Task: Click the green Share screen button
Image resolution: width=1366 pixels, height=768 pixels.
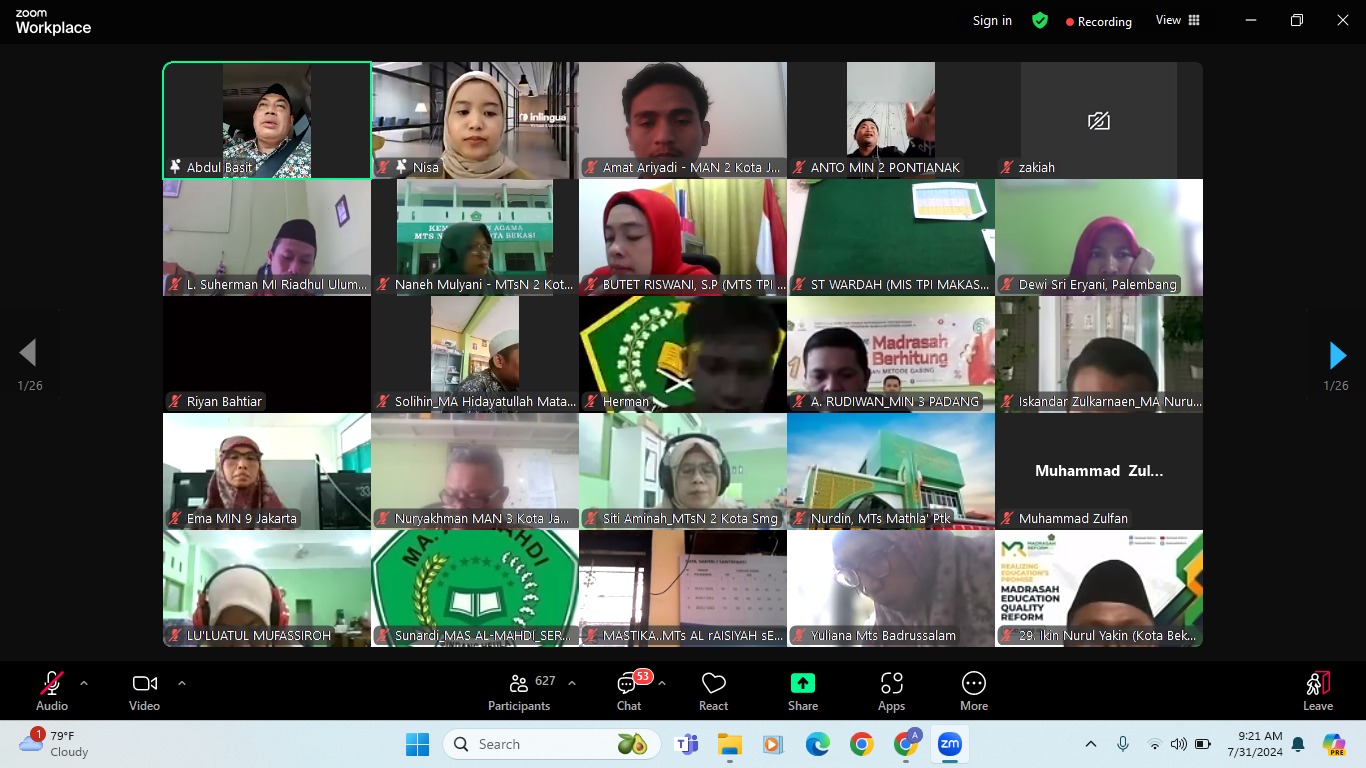Action: (802, 691)
